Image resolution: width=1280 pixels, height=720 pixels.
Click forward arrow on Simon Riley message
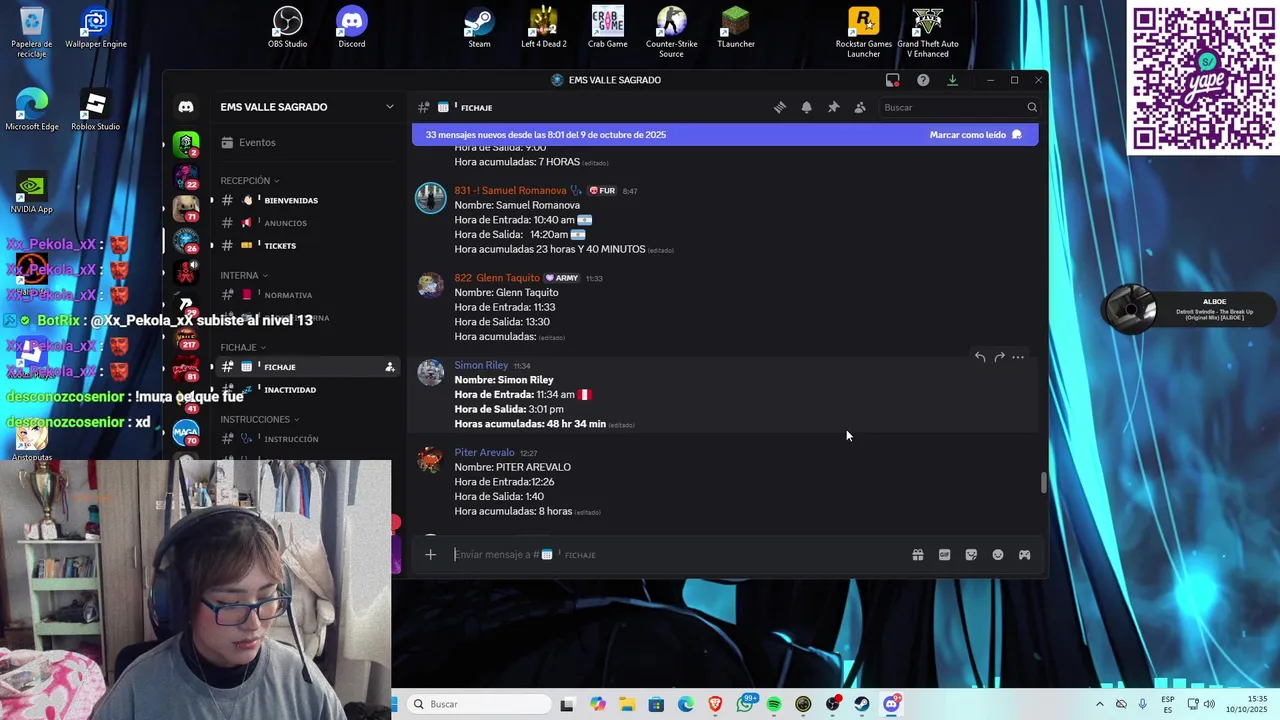click(x=999, y=357)
